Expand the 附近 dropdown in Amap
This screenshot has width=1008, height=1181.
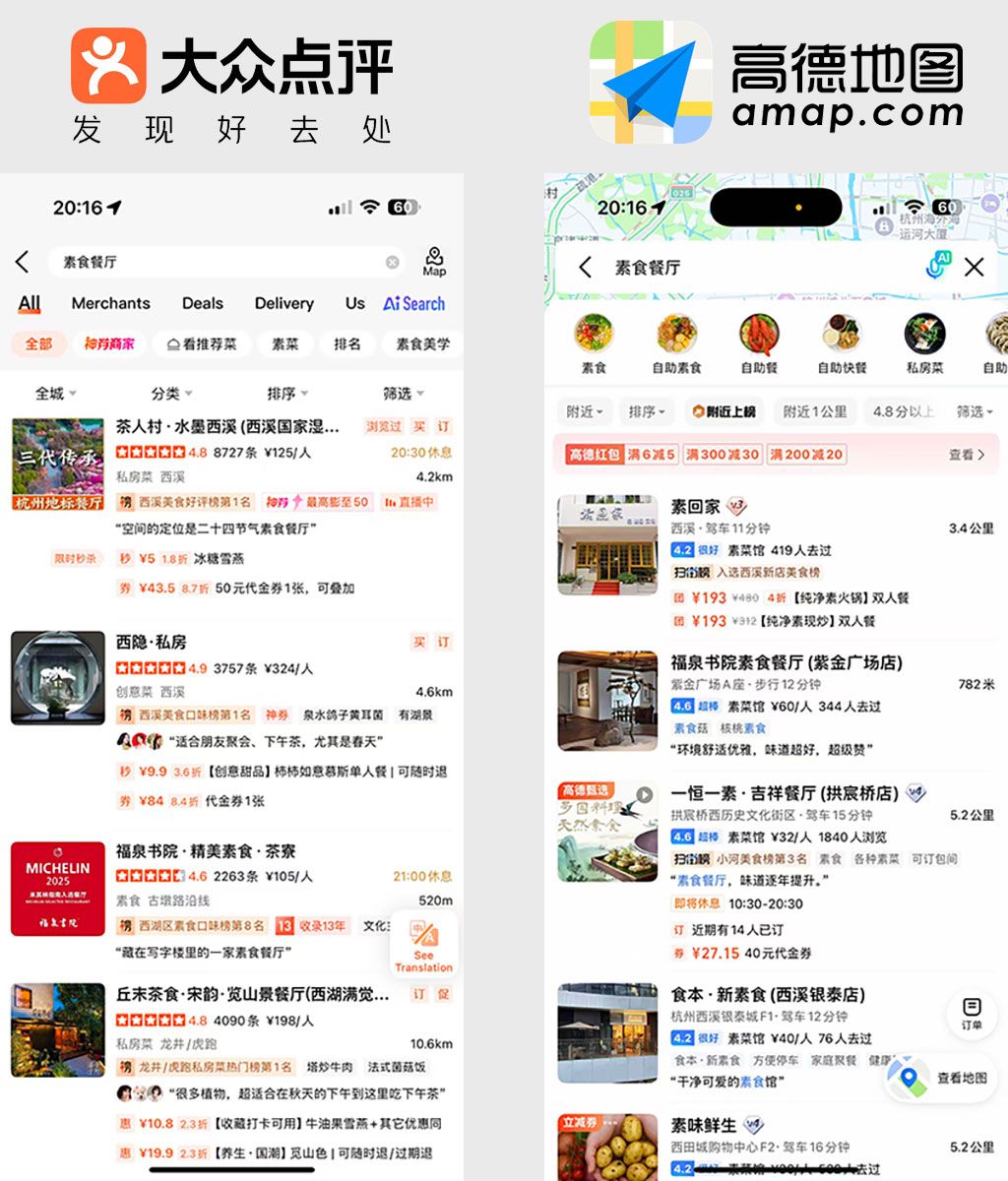tap(585, 411)
